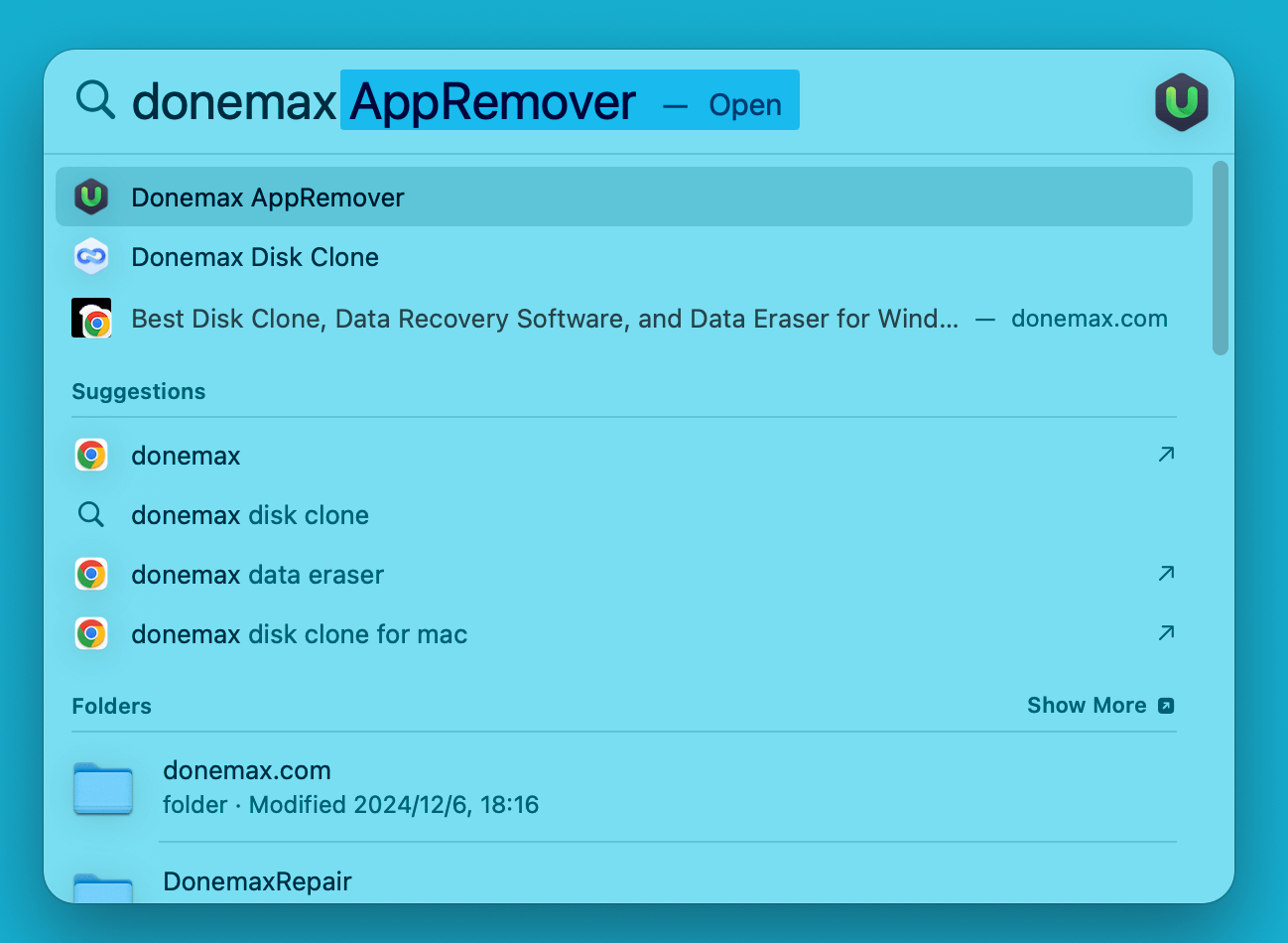Screen dimensions: 1288x943
Task: Click the search icon beside donemax disk clone
Action: pos(91,514)
